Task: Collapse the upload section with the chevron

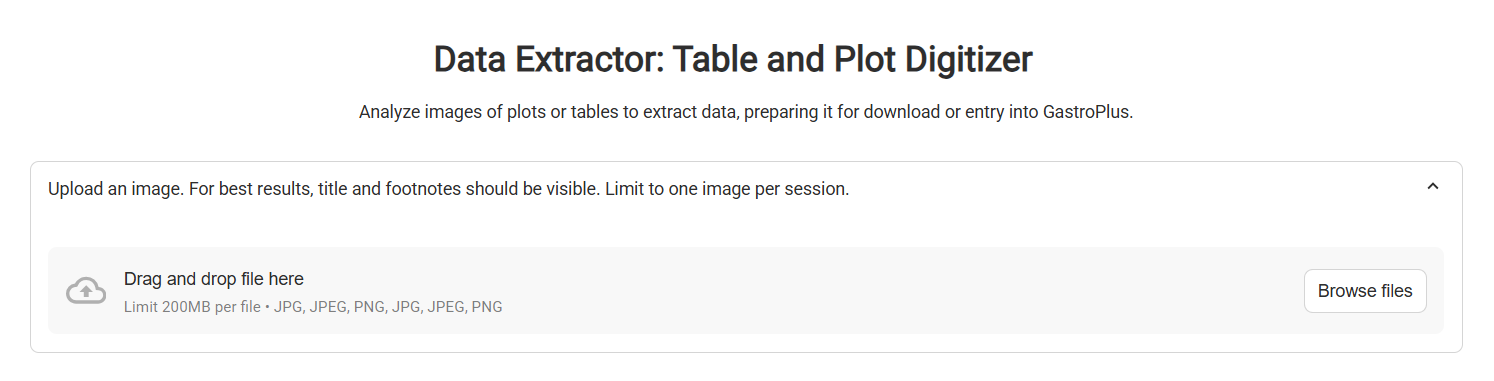Action: 1432,187
